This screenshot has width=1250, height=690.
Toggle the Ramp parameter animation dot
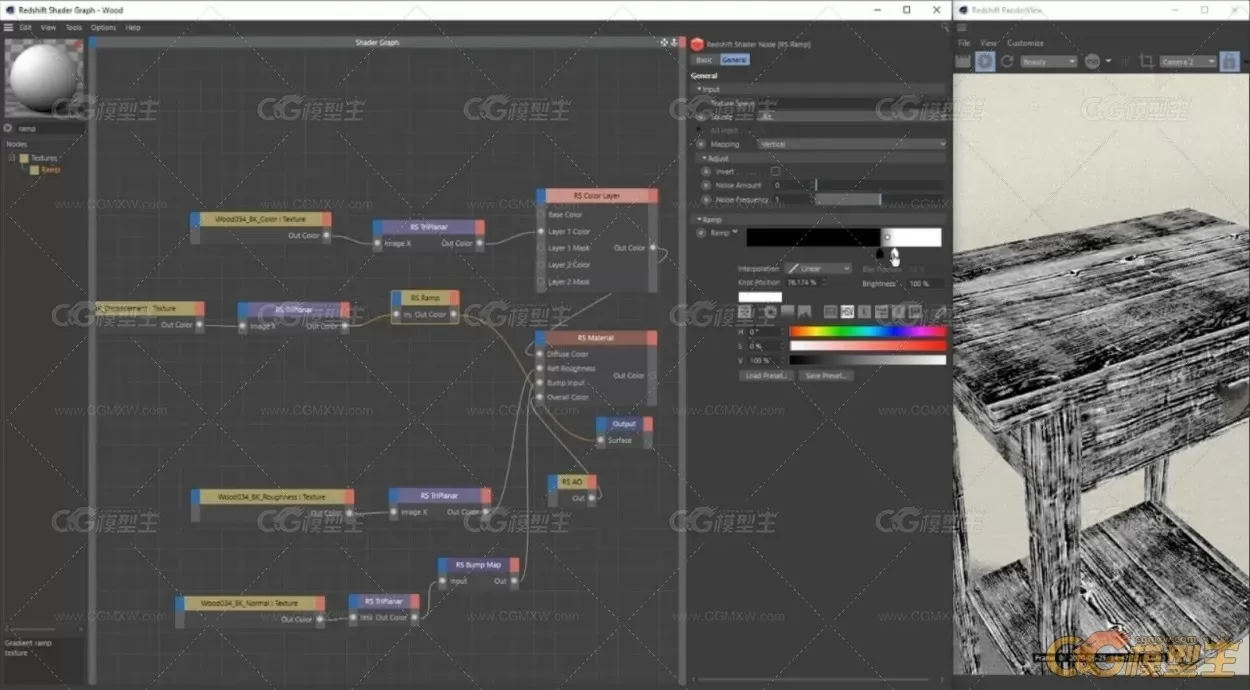click(x=702, y=233)
